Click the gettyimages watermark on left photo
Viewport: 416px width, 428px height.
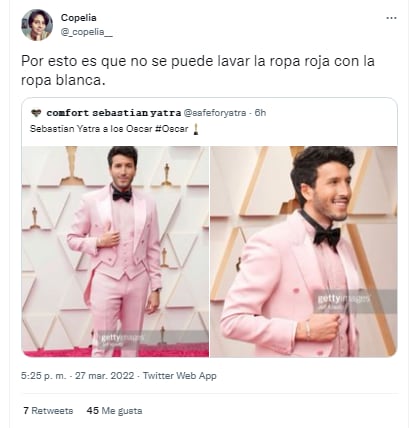click(x=122, y=339)
